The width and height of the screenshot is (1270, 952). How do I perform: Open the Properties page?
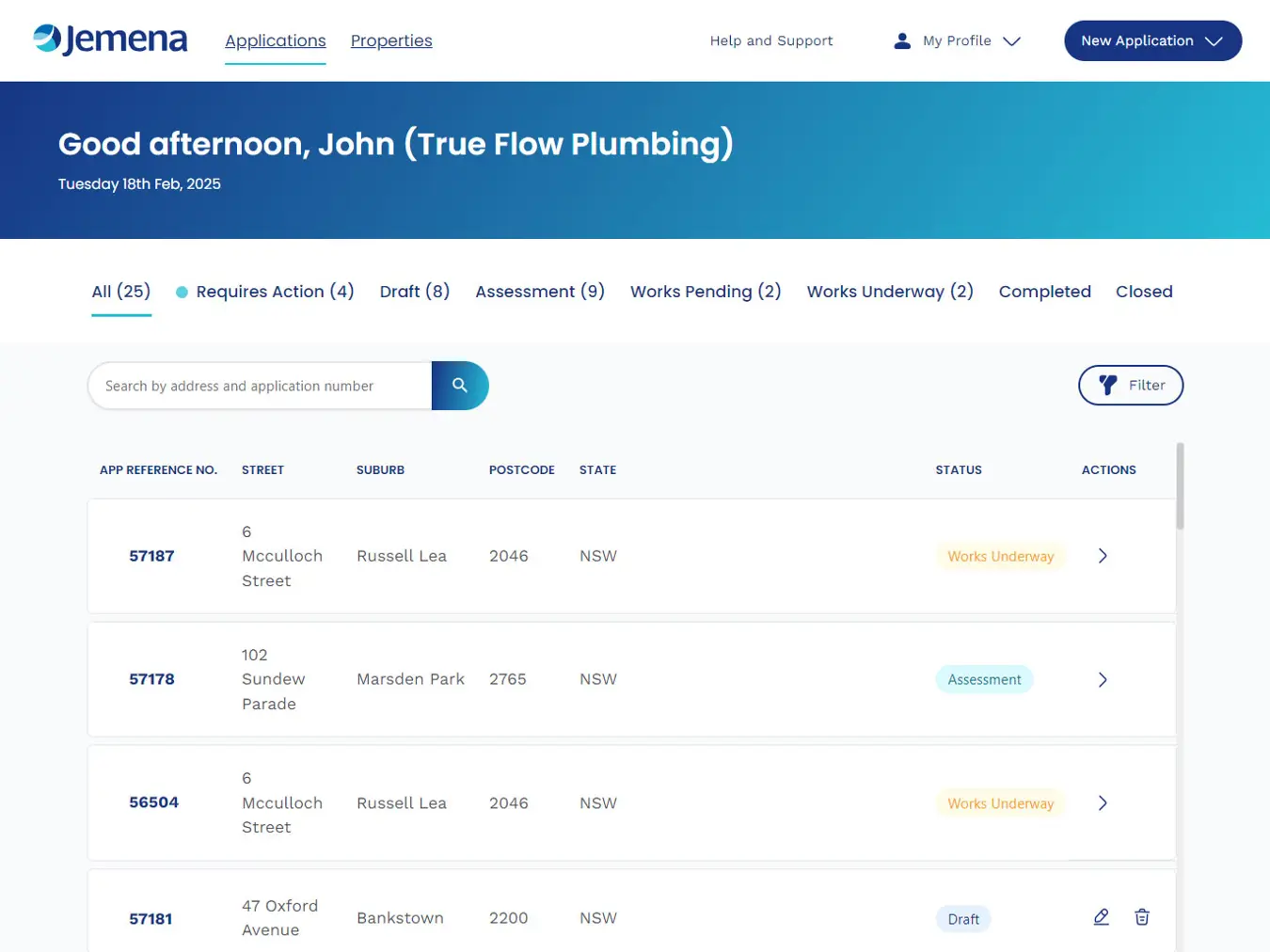pyautogui.click(x=391, y=40)
